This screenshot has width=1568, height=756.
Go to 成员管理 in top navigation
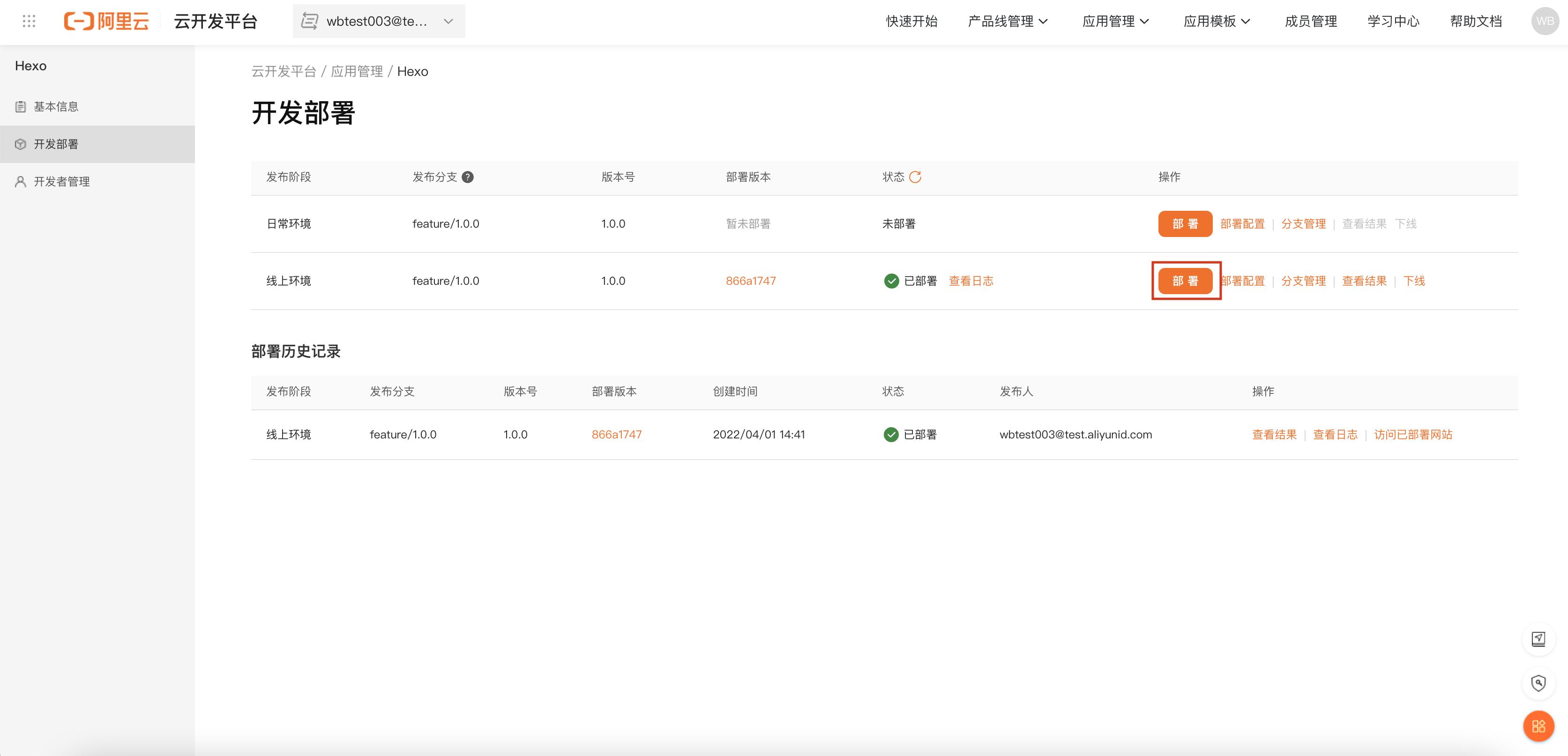click(x=1311, y=21)
